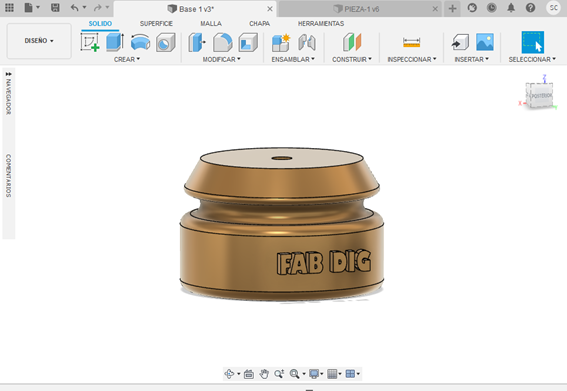Select the Hole tool icon
The height and width of the screenshot is (391, 567).
pyautogui.click(x=166, y=42)
